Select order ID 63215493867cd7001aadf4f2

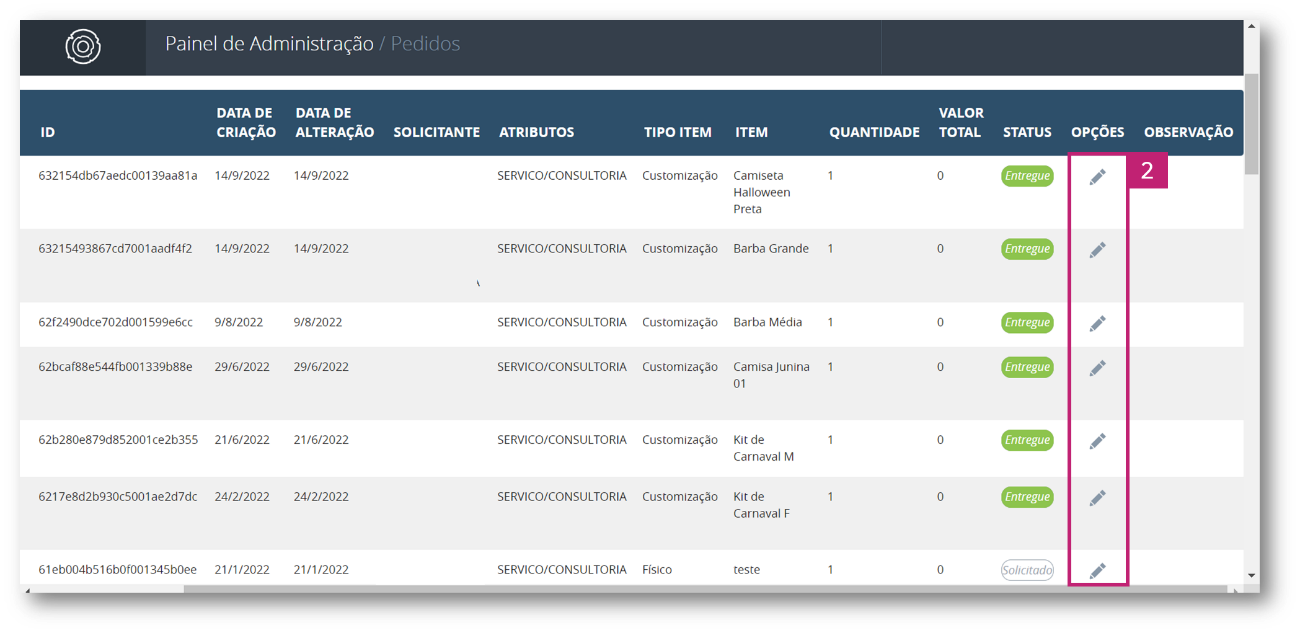click(115, 249)
